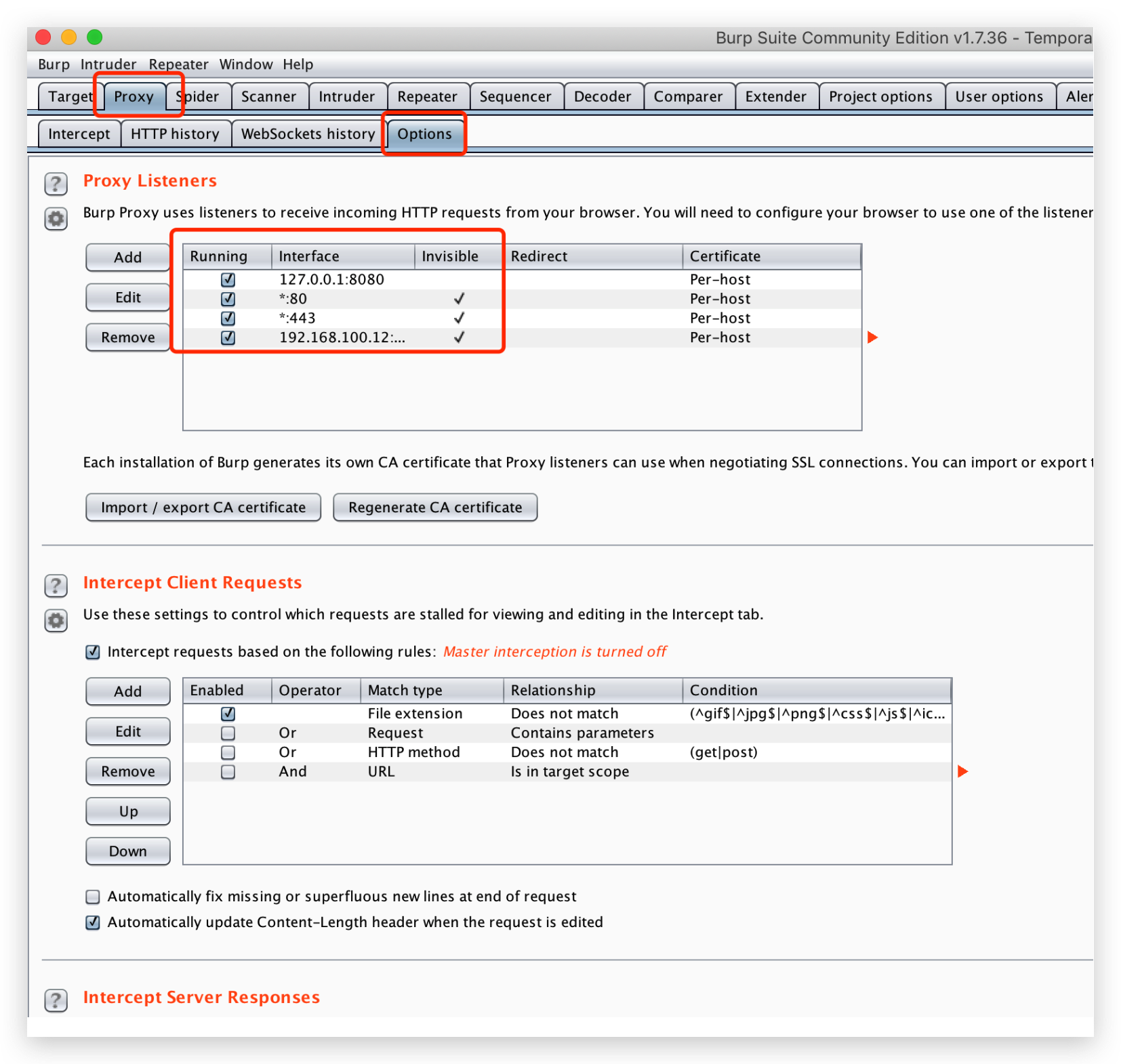Switch to the Sequencer tab
The height and width of the screenshot is (1064, 1121).
[x=516, y=96]
